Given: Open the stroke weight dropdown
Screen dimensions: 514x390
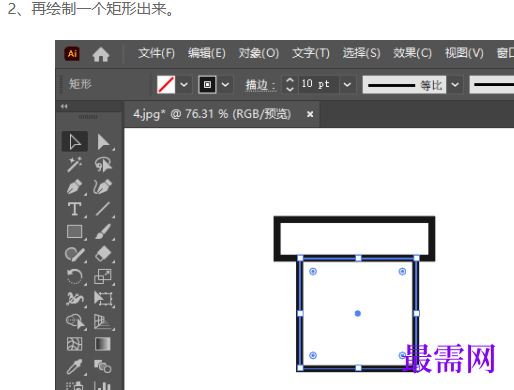Looking at the screenshot, I should pyautogui.click(x=347, y=85).
